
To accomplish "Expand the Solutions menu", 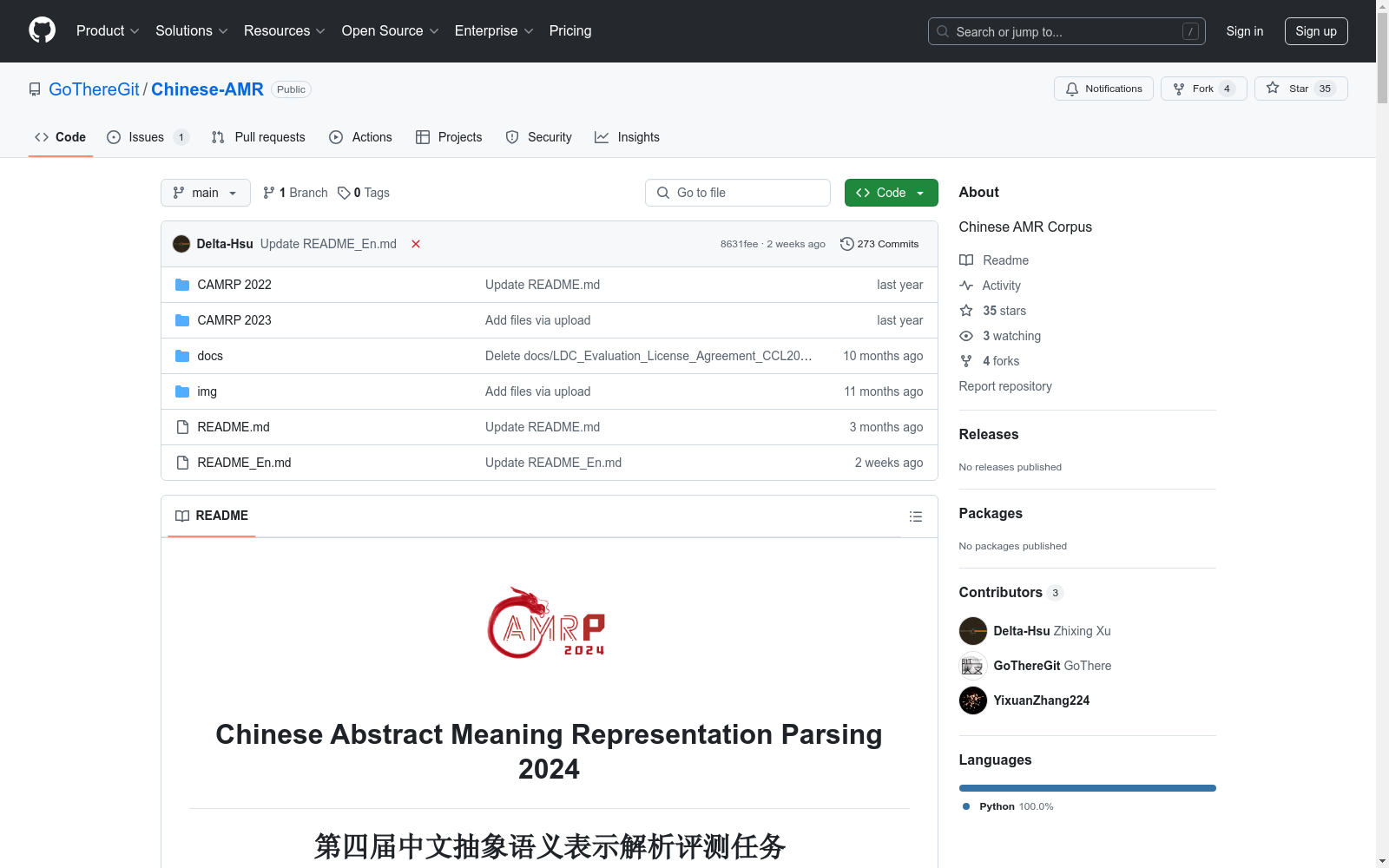I will (x=191, y=31).
